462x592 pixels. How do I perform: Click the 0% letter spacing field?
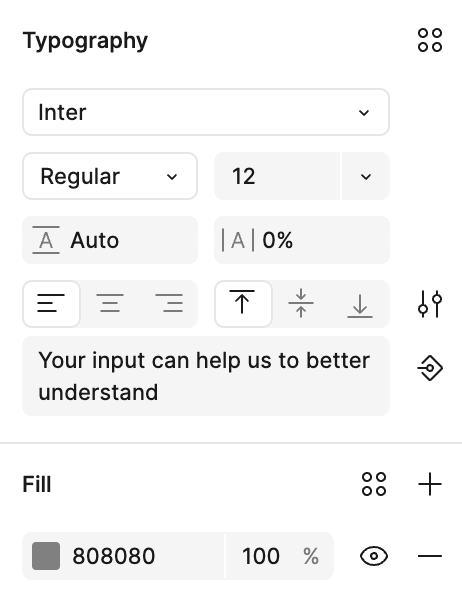coord(302,240)
